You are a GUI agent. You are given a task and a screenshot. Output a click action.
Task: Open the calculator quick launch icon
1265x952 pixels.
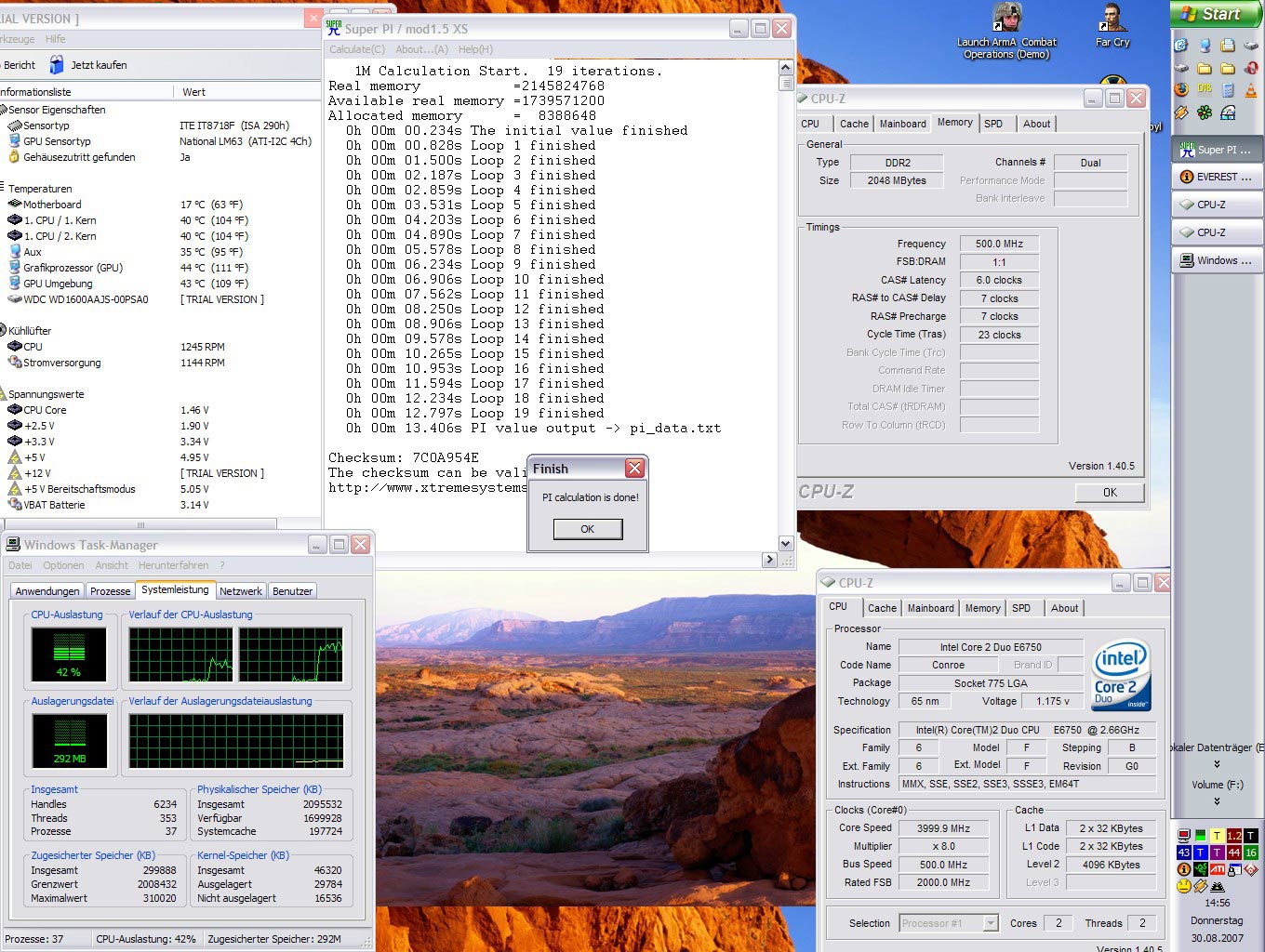[x=1228, y=90]
